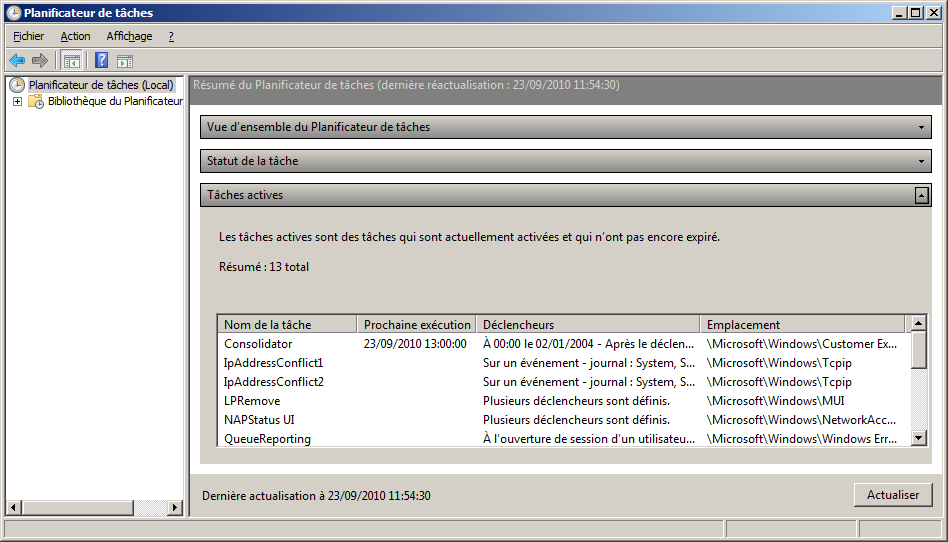Screen dimensions: 948x542
Task: Expand the Vue d'ensemble du Planificateur section
Action: click(x=922, y=127)
